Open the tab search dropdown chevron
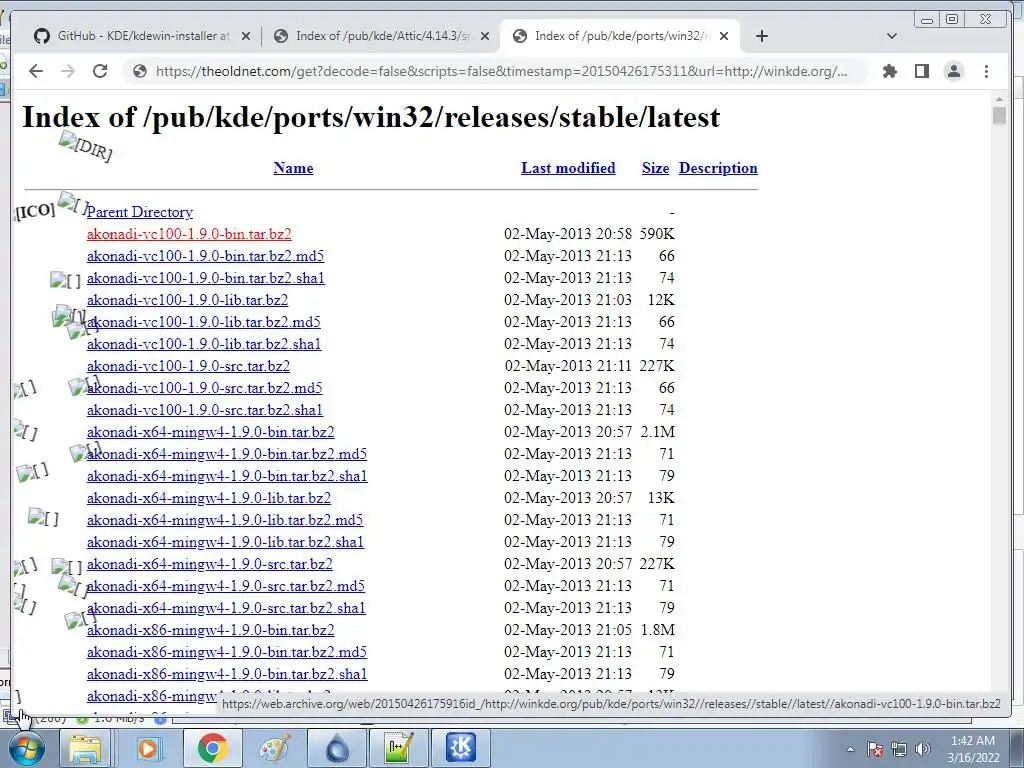Screen dimensions: 1024x768 tap(891, 36)
